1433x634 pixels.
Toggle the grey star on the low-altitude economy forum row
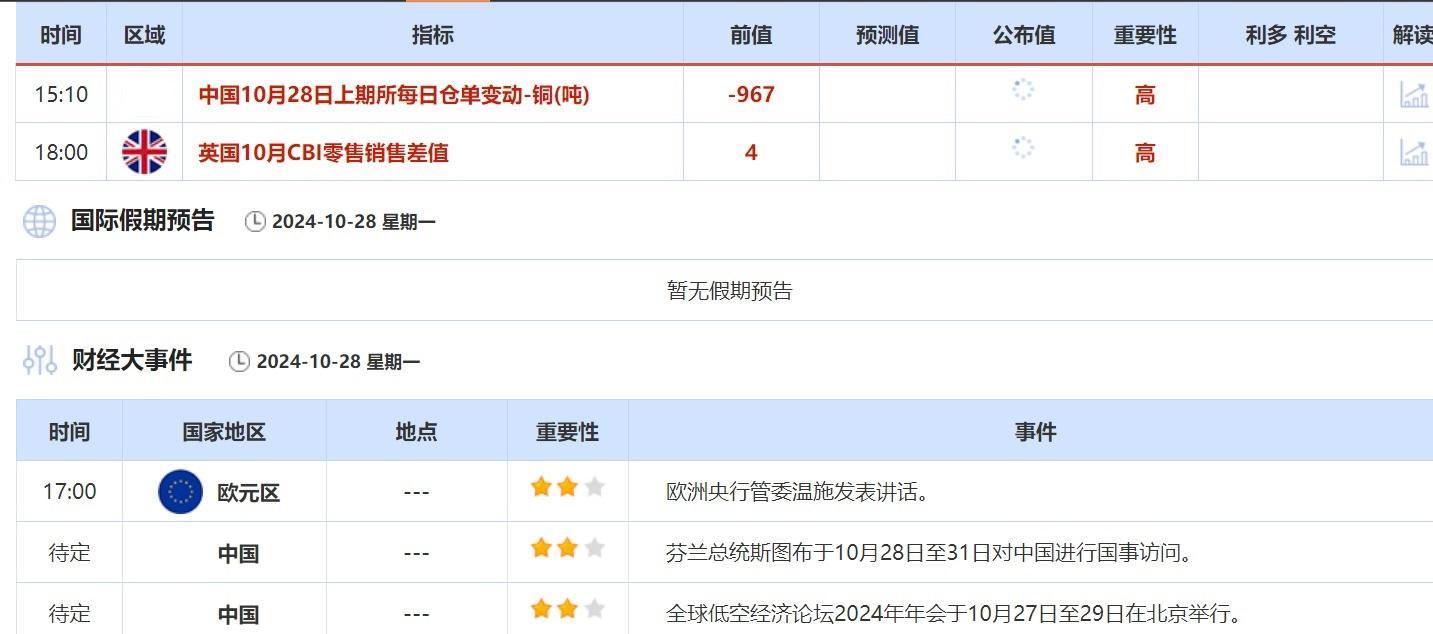tap(594, 606)
